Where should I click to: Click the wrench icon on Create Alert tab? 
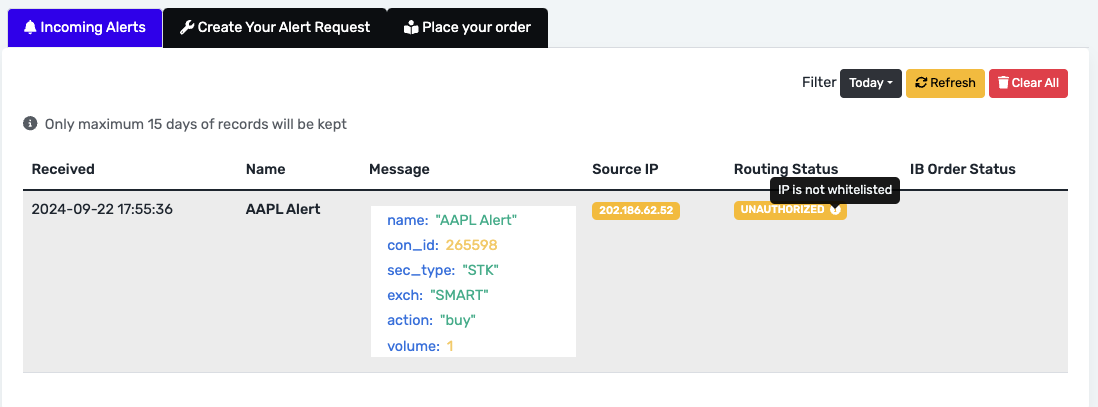[187, 28]
